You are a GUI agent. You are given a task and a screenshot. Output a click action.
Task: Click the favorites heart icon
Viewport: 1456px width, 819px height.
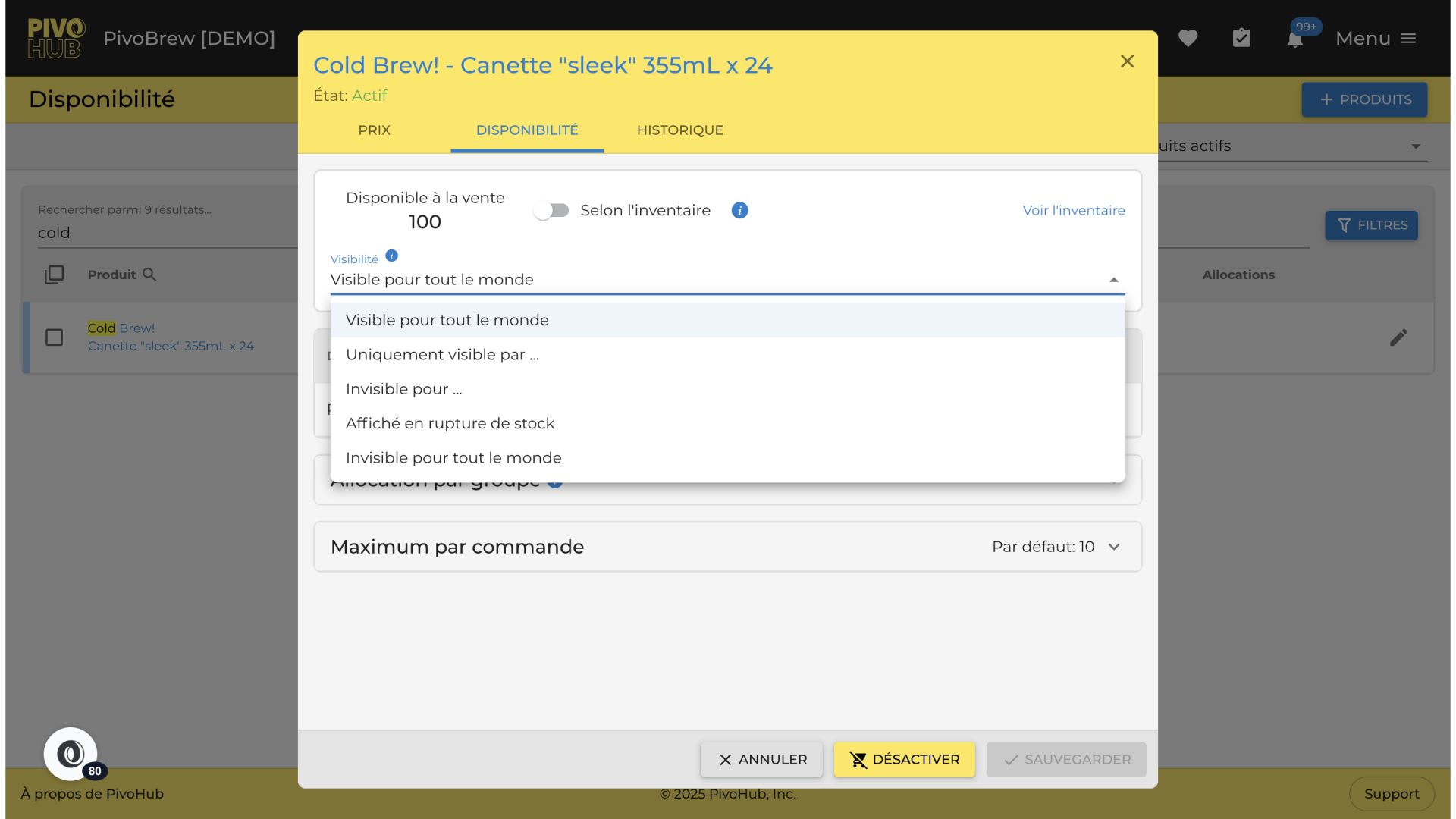point(1188,38)
